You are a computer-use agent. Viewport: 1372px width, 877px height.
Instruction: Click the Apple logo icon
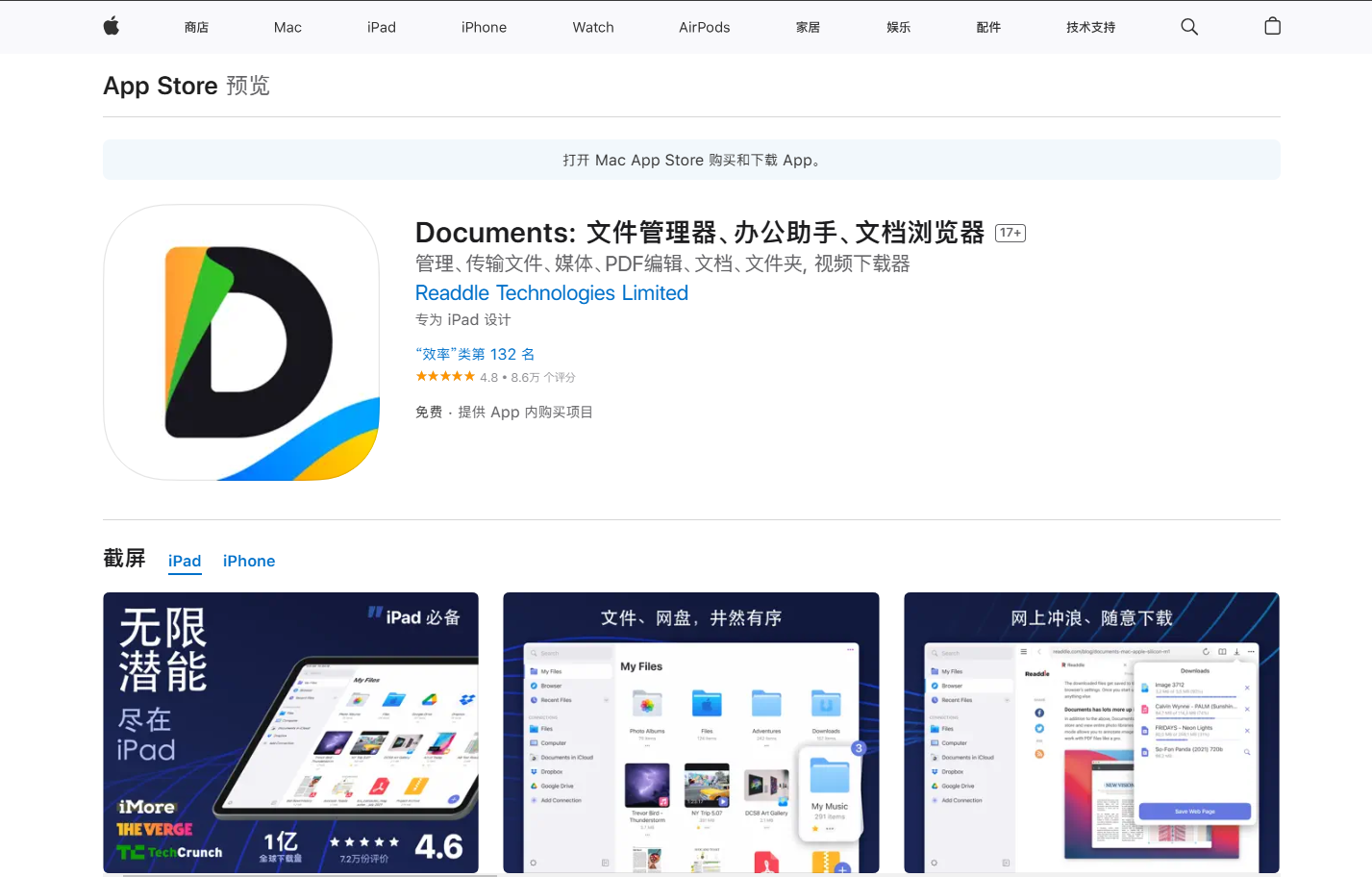click(x=112, y=26)
